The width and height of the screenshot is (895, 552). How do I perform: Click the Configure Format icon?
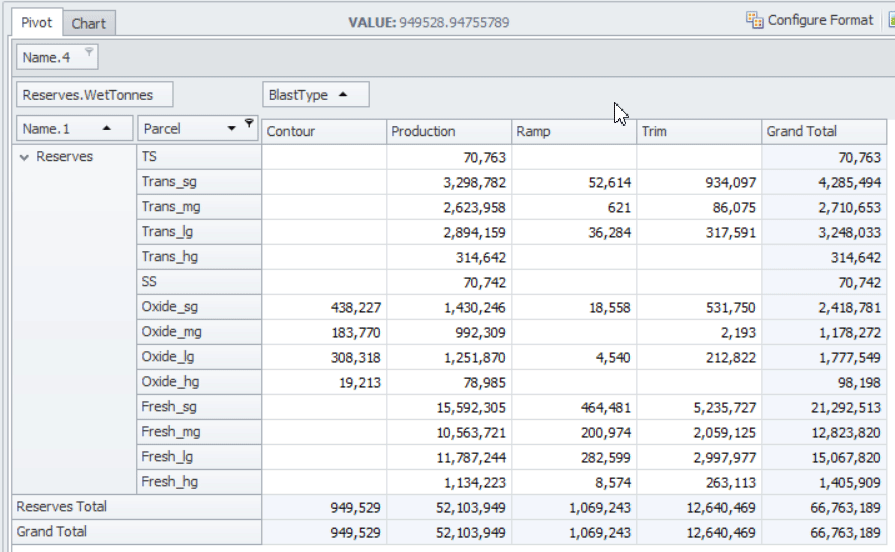point(755,20)
